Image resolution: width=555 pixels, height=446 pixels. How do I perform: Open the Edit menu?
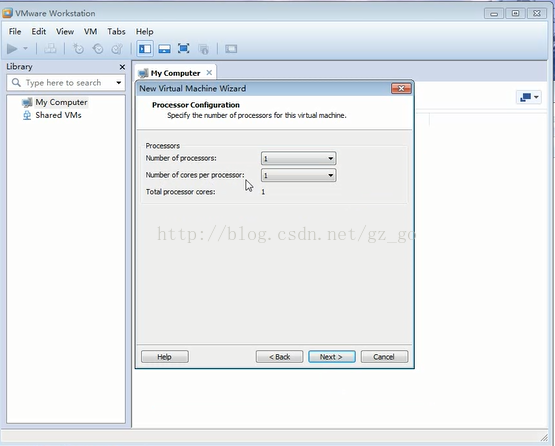[x=39, y=32]
